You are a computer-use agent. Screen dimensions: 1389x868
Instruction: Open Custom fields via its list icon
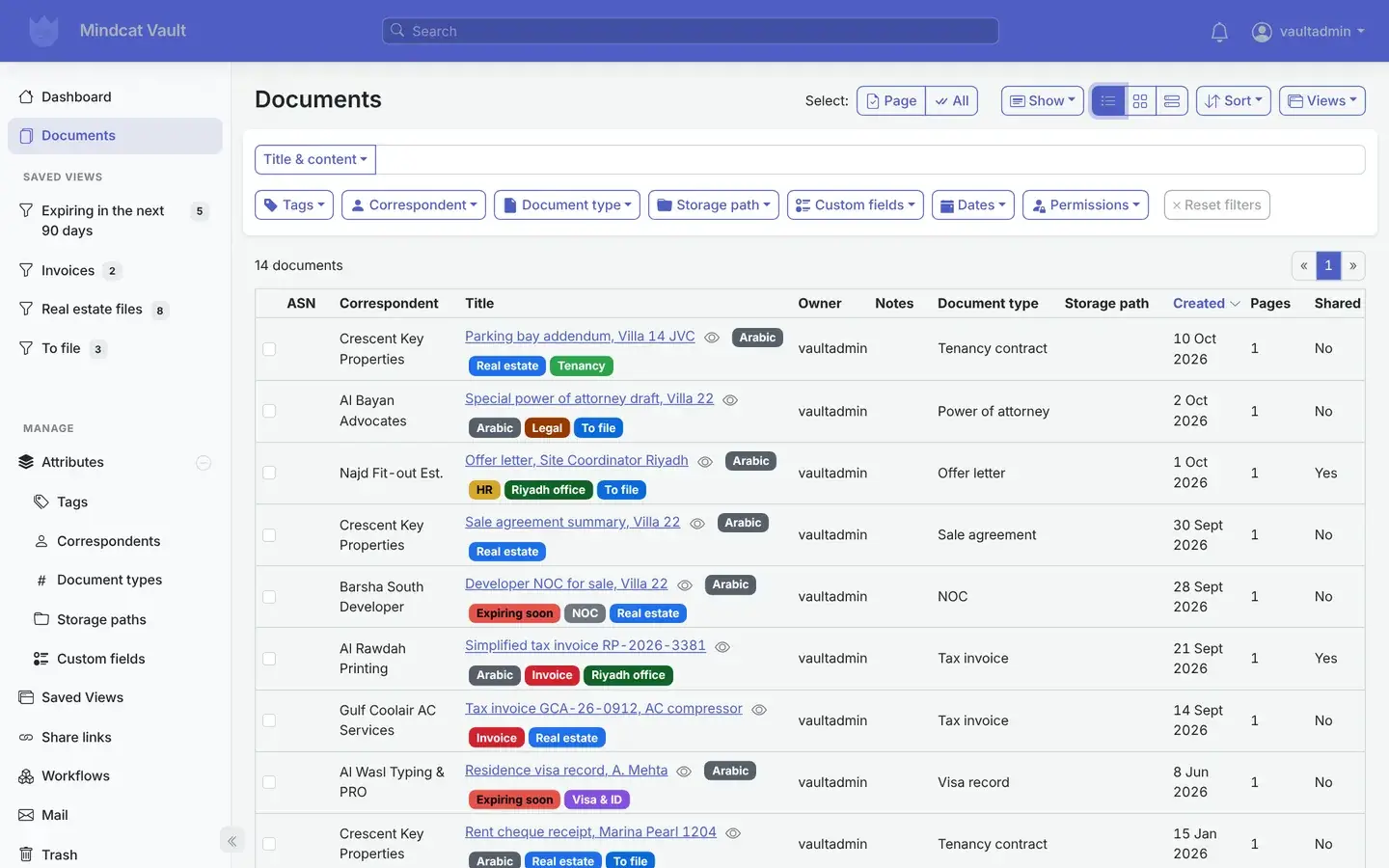pos(41,659)
